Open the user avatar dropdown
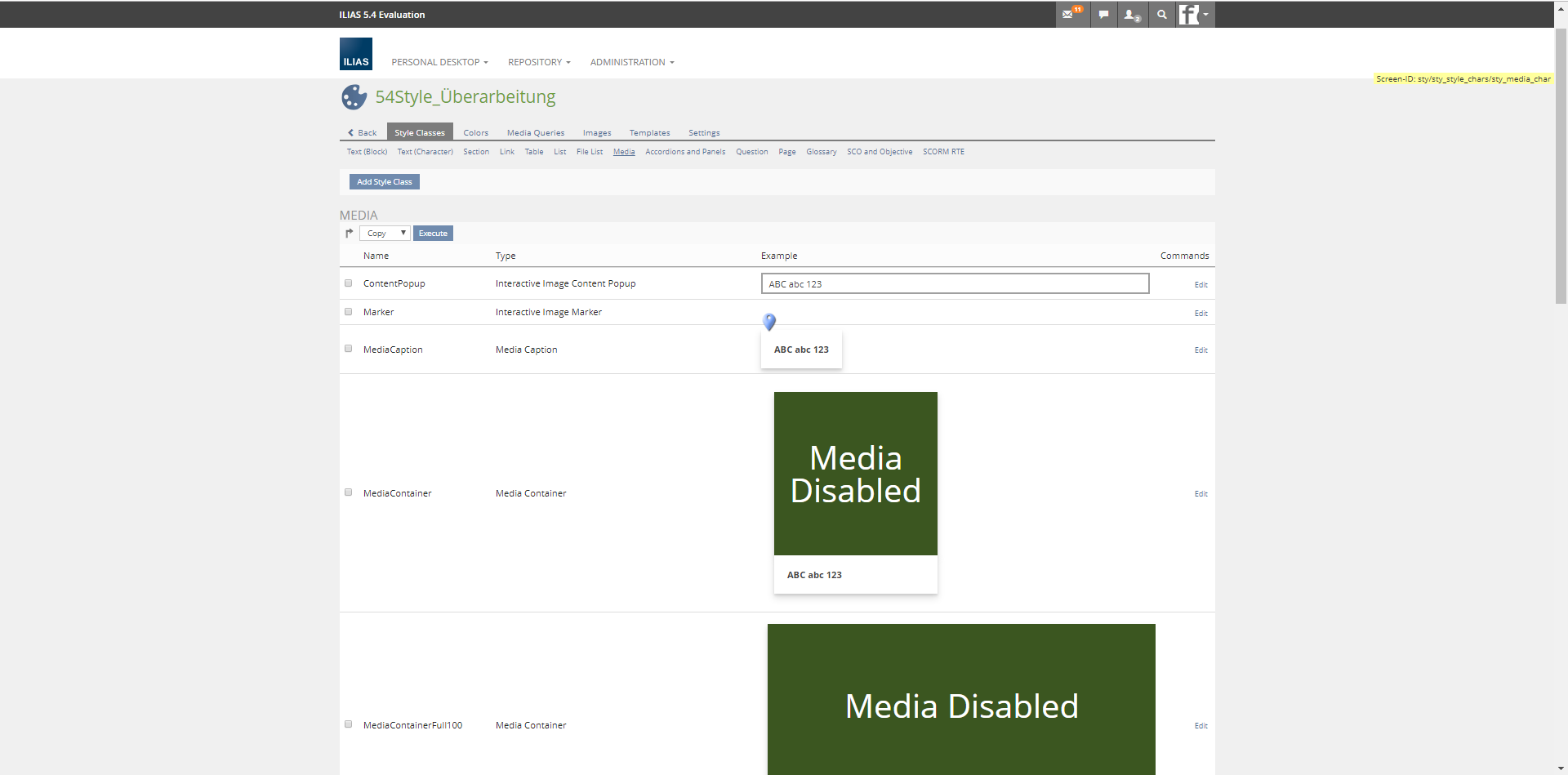 pos(1195,15)
